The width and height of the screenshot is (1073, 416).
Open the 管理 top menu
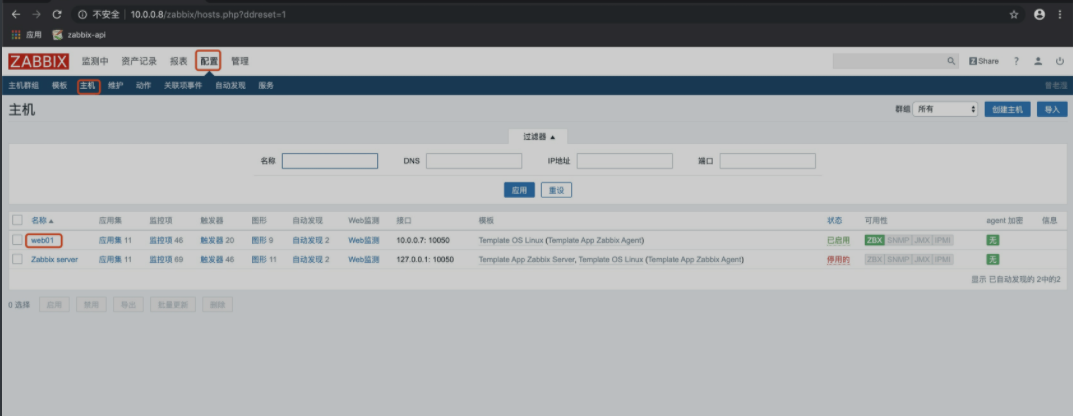pos(240,61)
